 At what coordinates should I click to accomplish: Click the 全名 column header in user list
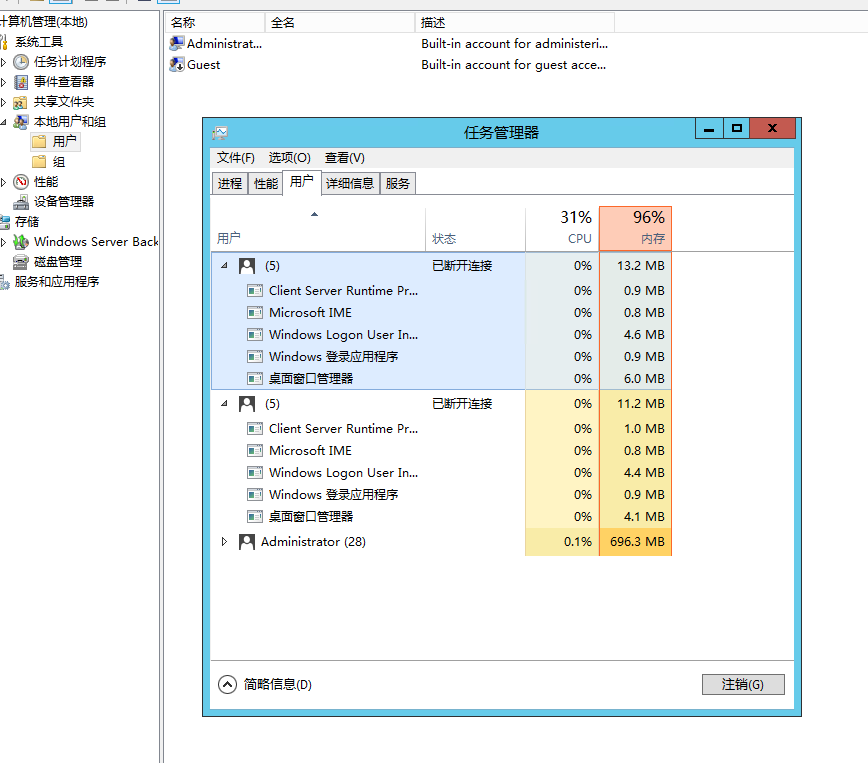tap(340, 23)
